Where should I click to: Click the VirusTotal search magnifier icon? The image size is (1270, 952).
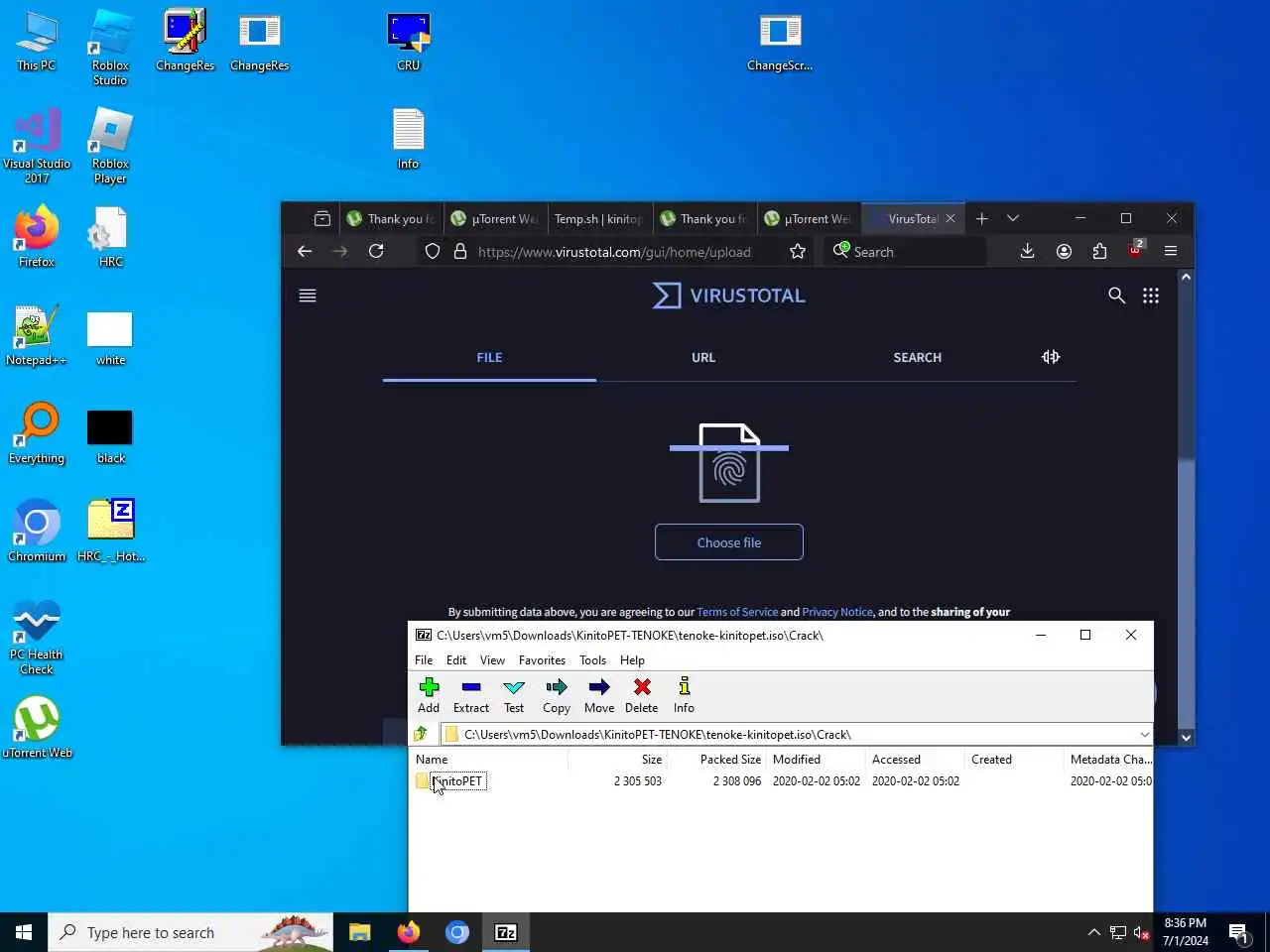(1116, 296)
